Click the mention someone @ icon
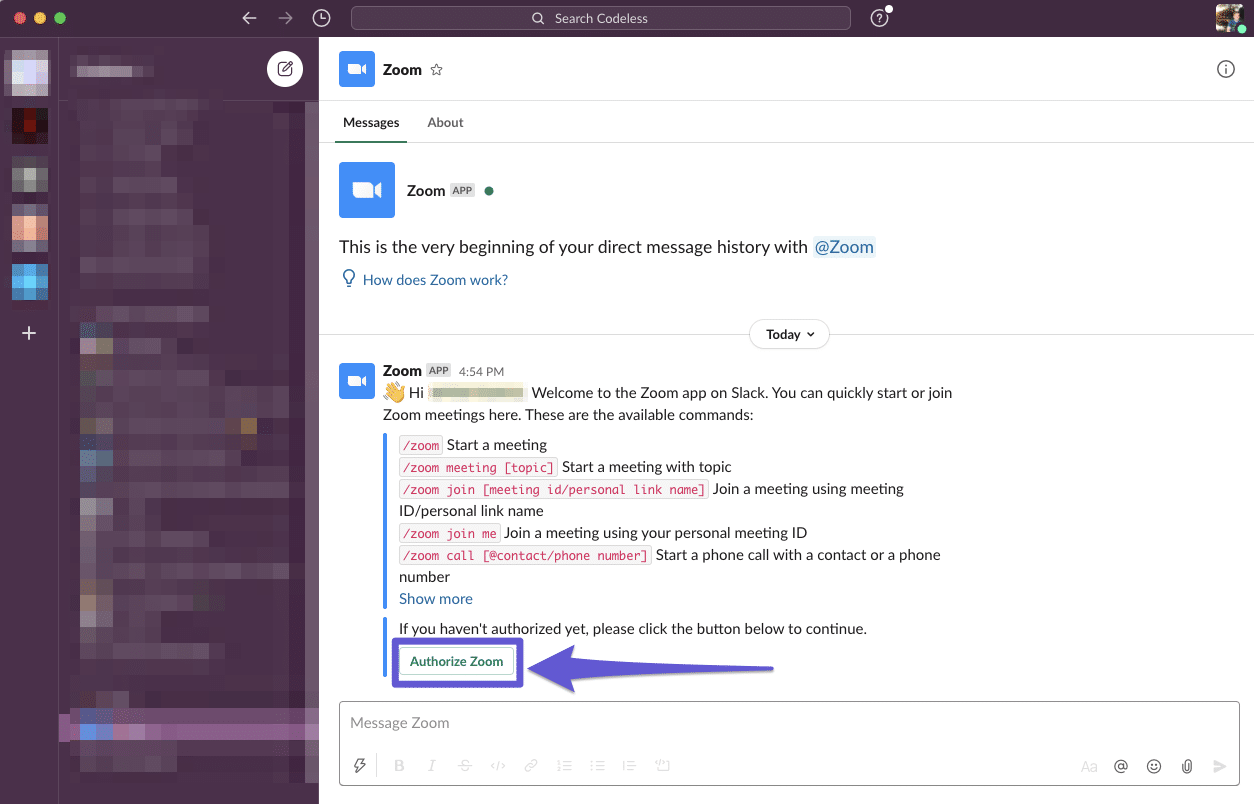 pos(1121,766)
